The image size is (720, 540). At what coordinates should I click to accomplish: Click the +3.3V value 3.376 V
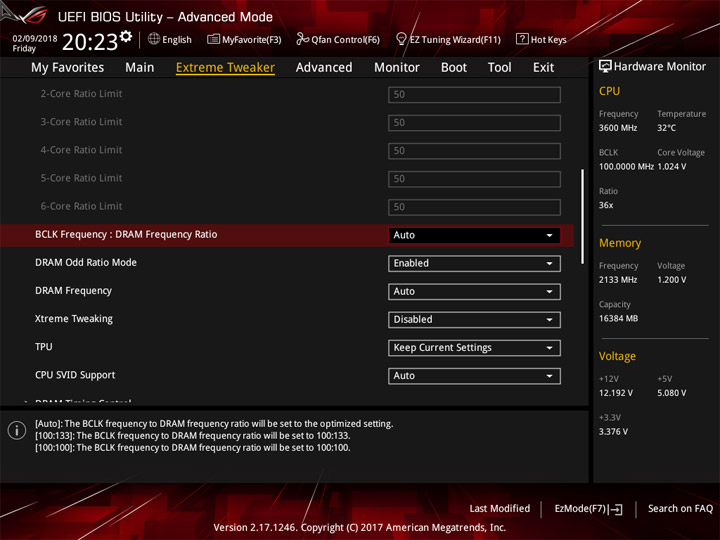point(613,432)
